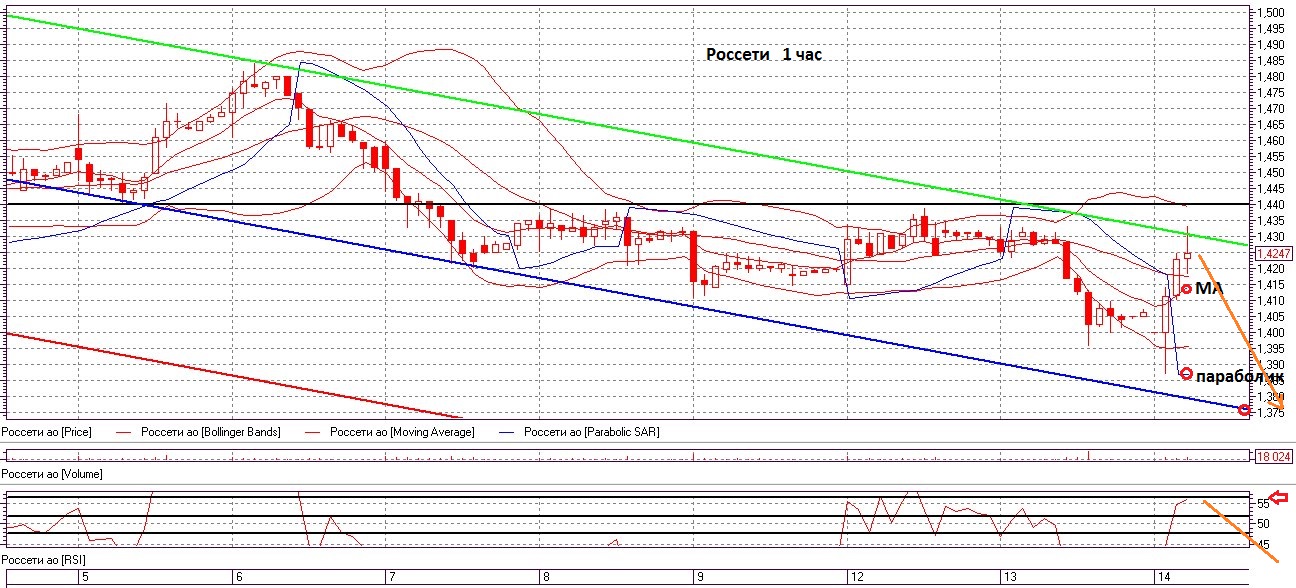Click the 1,410 price axis label
The width and height of the screenshot is (1296, 588).
click(x=1271, y=300)
